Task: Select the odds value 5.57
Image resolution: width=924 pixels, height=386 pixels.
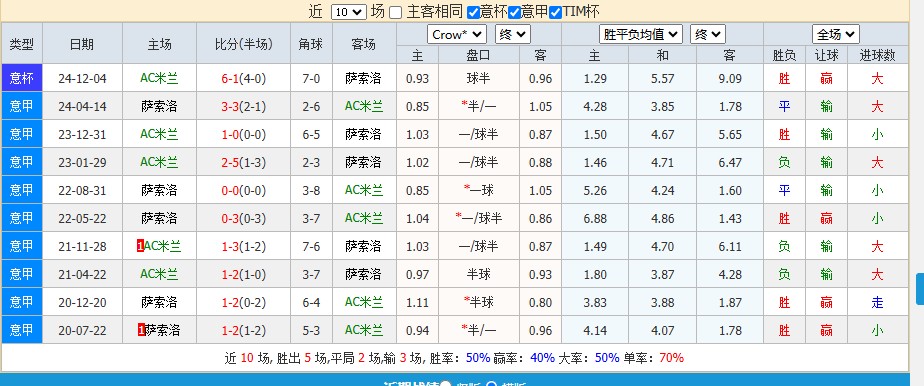Action: 662,78
